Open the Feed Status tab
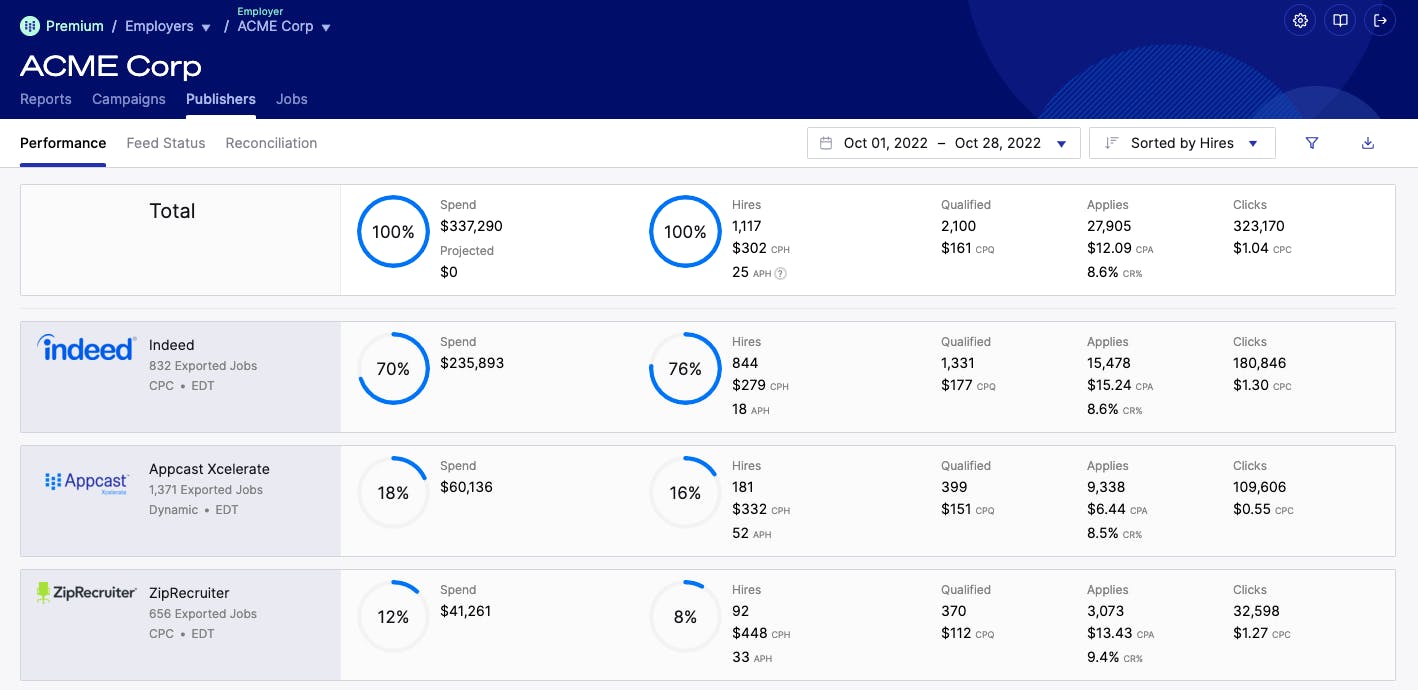 point(165,143)
